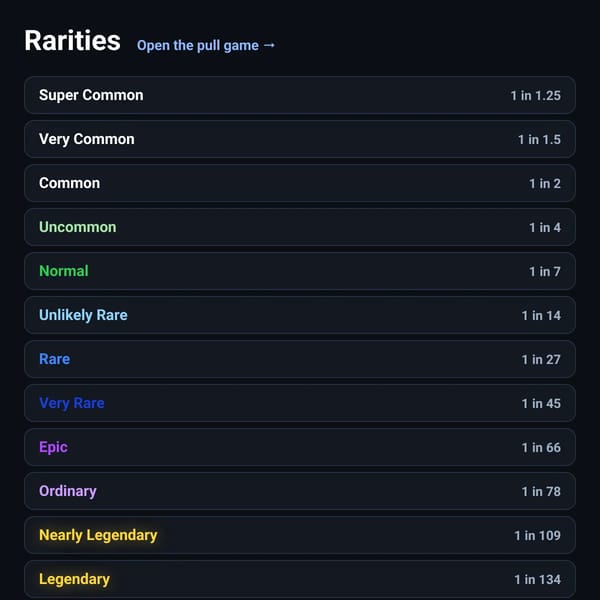Select the green Normal rarity row

[300, 271]
